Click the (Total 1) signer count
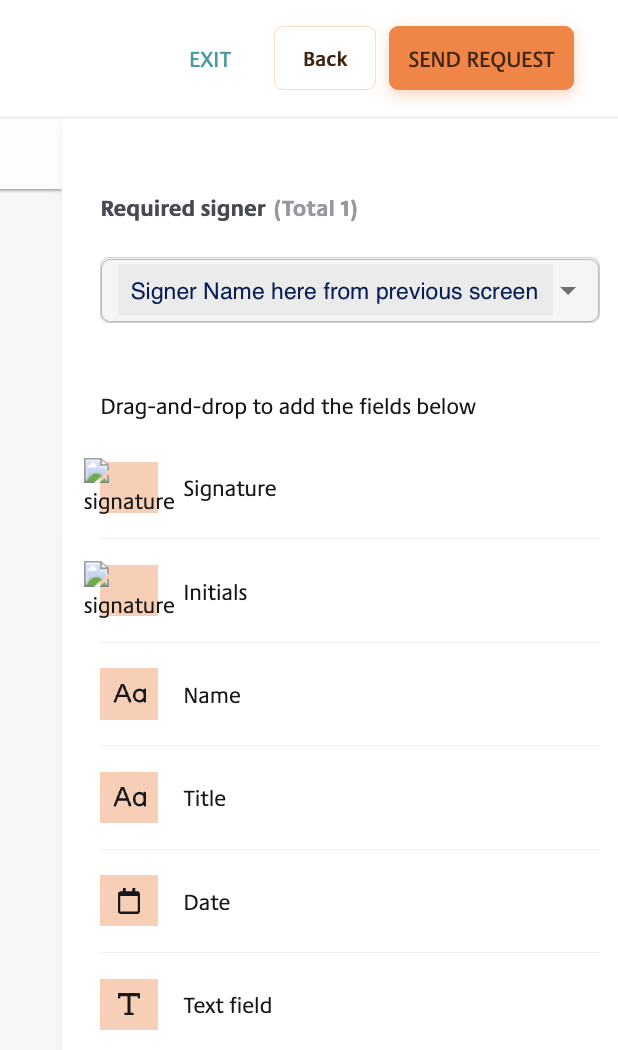Screen dimensions: 618x1050 click(315, 209)
